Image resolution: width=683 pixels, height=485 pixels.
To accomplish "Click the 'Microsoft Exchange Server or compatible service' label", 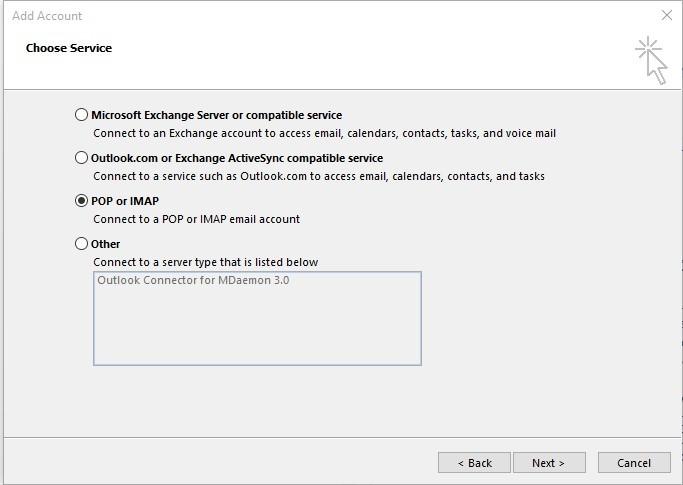I will pos(216,115).
